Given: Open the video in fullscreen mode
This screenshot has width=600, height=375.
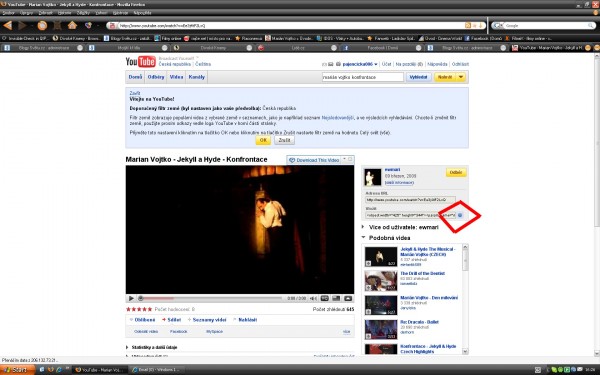Looking at the screenshot, I should click(x=348, y=298).
